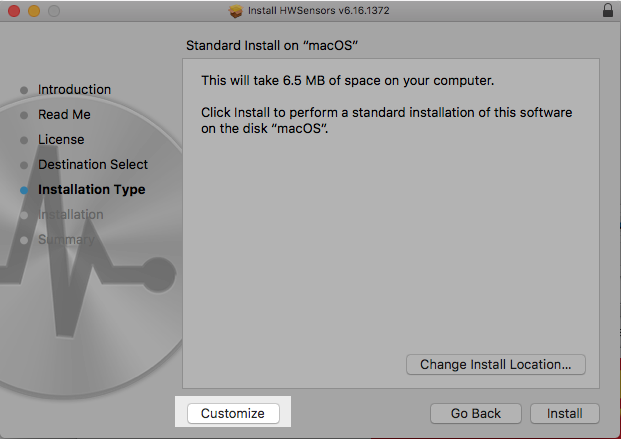Click the Installation Type step label
The width and height of the screenshot is (621, 439).
pos(91,190)
